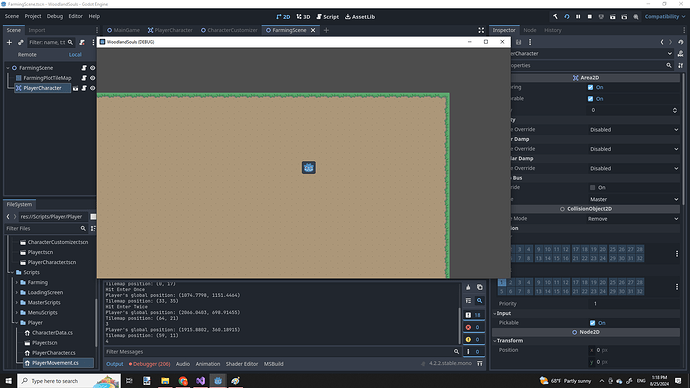Image resolution: width=690 pixels, height=388 pixels.
Task: Click the attach/detach script icon in Scene dock
Action: click(x=82, y=42)
